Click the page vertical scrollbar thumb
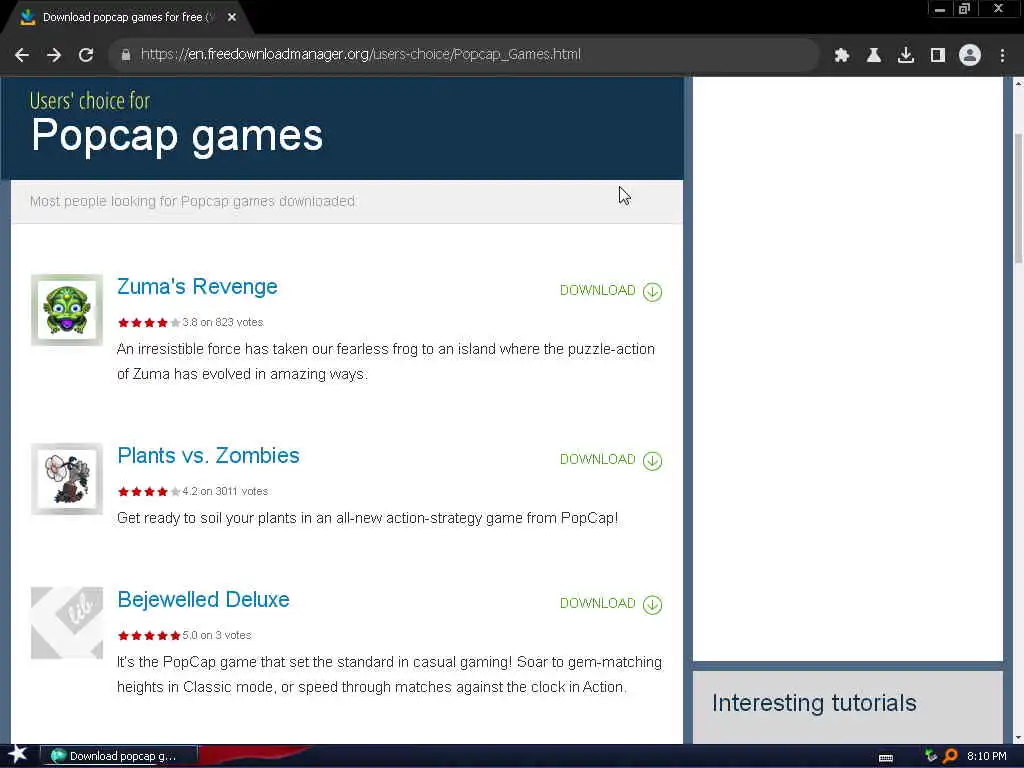This screenshot has width=1024, height=768. pos(1018,199)
